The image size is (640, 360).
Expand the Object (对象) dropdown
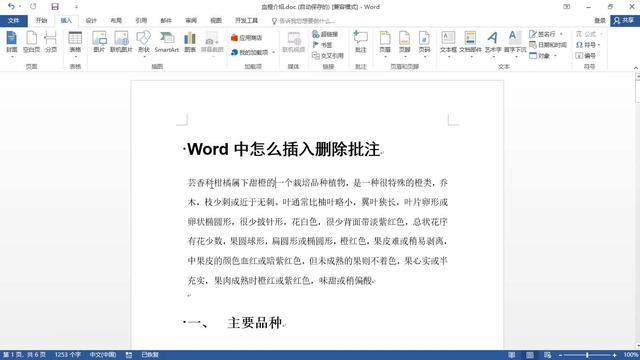click(556, 56)
